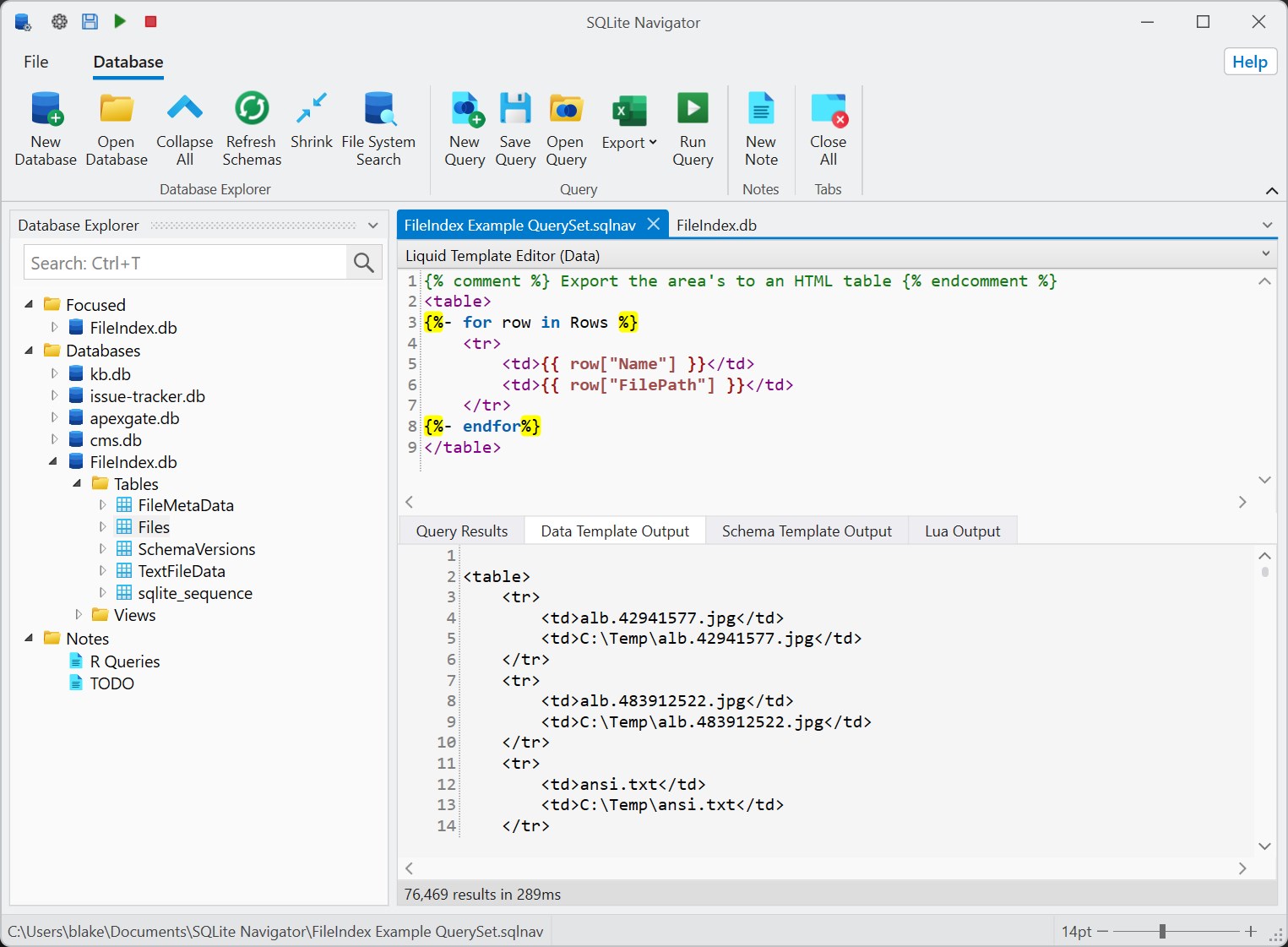The height and width of the screenshot is (947, 1288).
Task: Start a New Query
Action: 465,128
